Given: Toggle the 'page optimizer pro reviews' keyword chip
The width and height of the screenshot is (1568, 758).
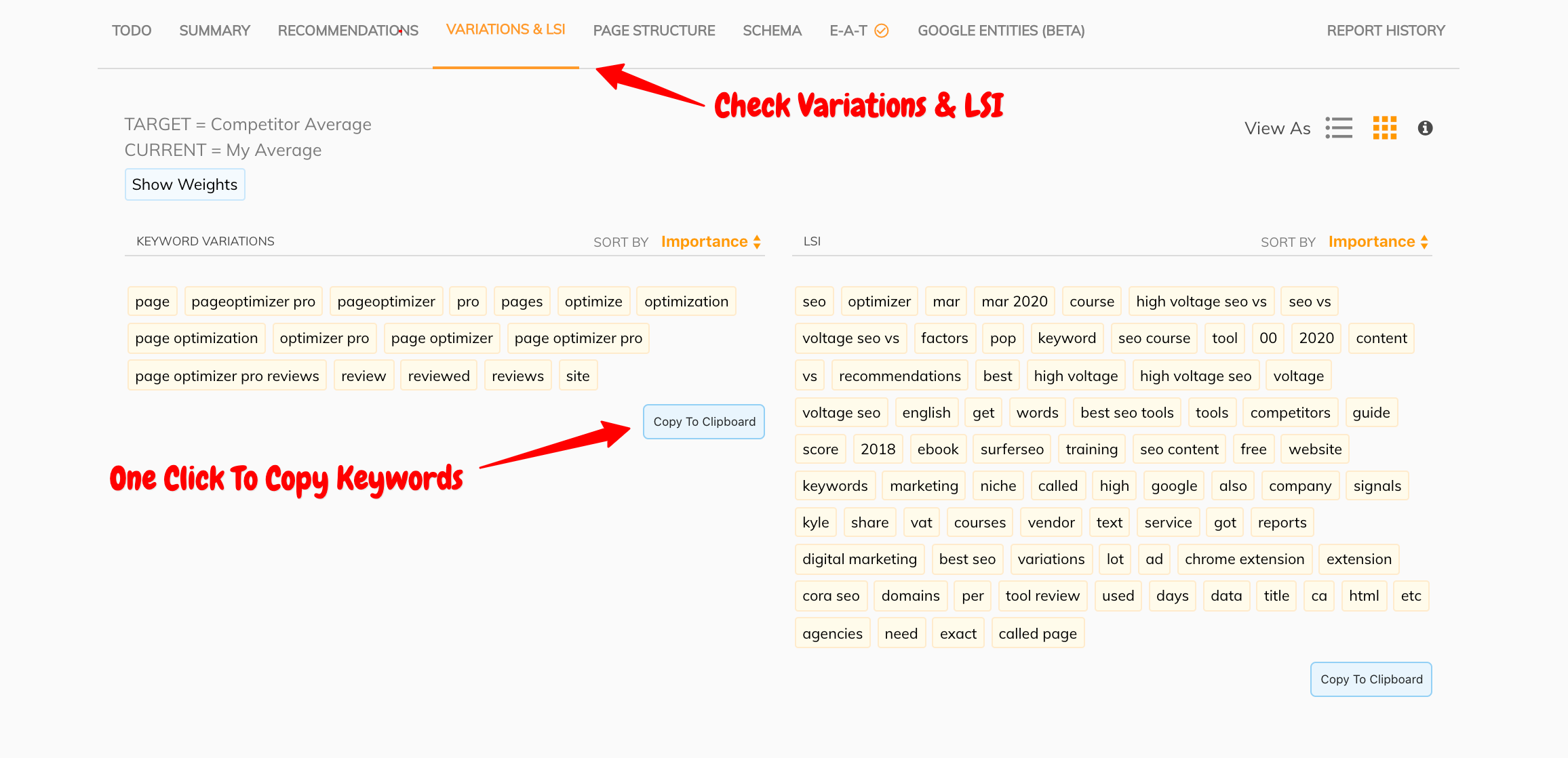Looking at the screenshot, I should tap(227, 375).
